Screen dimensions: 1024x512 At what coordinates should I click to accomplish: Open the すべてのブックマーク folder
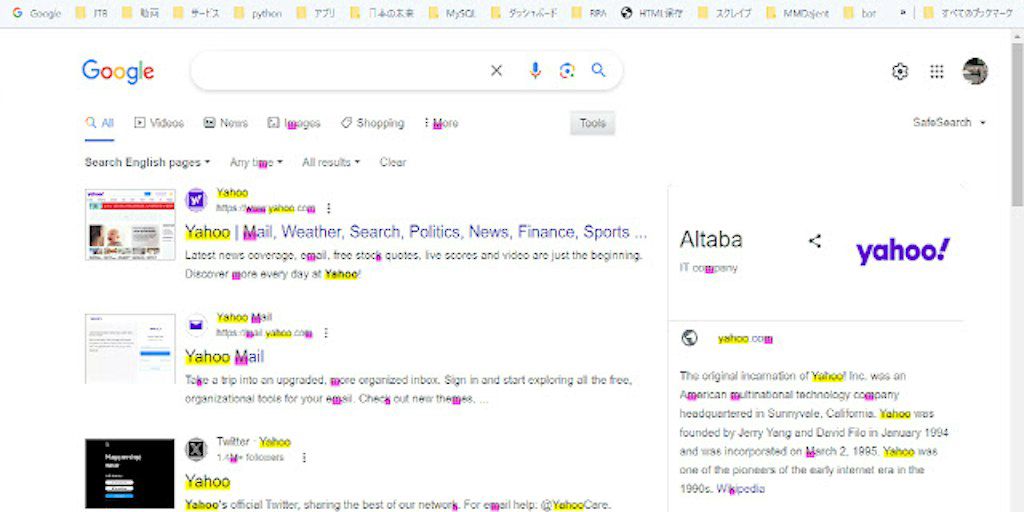967,13
